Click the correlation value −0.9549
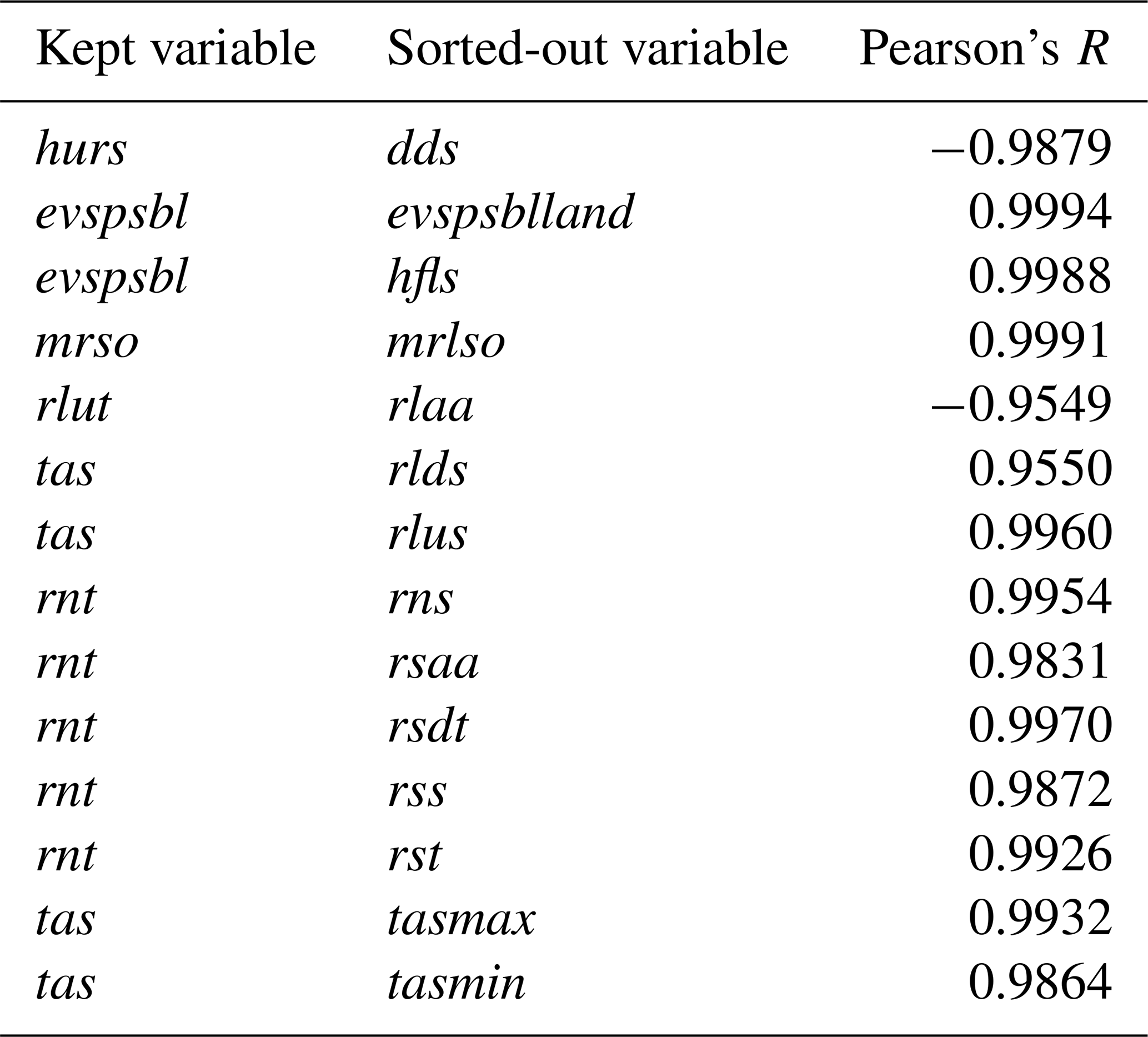1148x1037 pixels. point(1021,405)
